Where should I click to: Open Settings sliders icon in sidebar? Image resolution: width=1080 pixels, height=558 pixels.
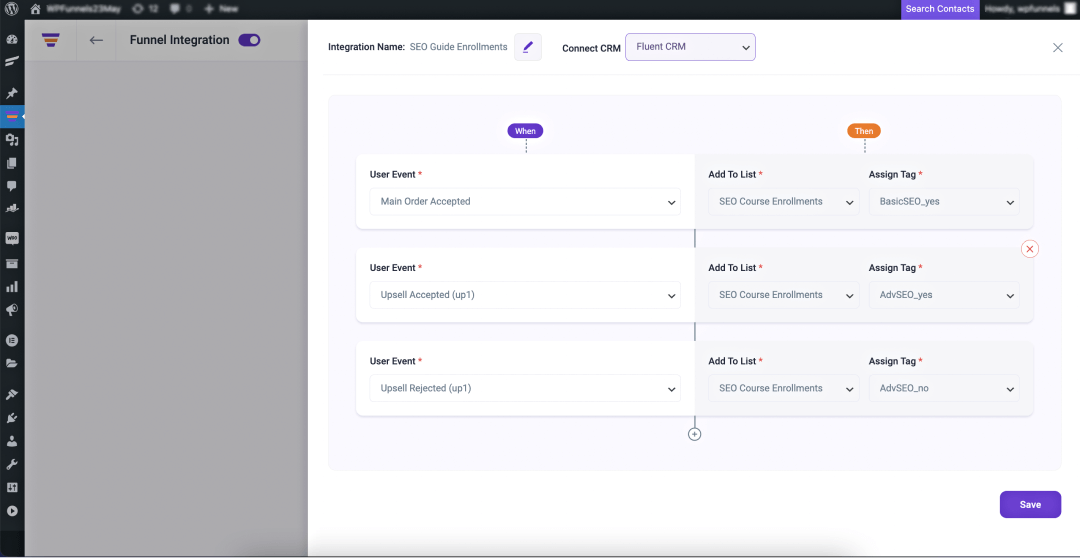(x=12, y=488)
